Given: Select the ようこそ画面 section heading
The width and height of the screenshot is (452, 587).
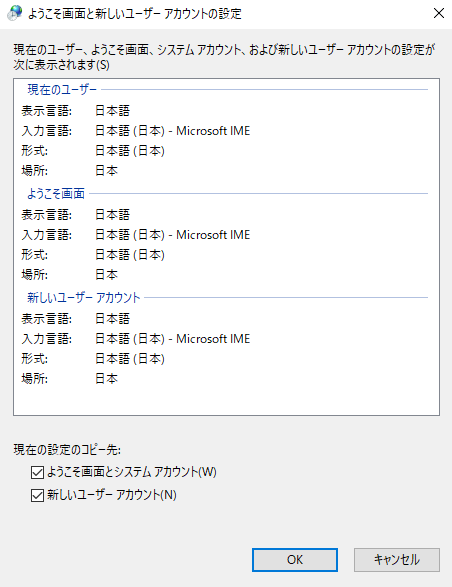Looking at the screenshot, I should point(56,194).
